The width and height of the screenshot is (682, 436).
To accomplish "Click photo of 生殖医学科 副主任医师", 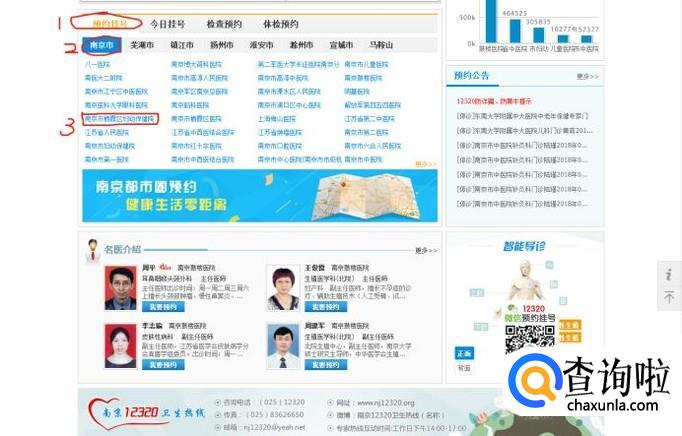I will 283,346.
